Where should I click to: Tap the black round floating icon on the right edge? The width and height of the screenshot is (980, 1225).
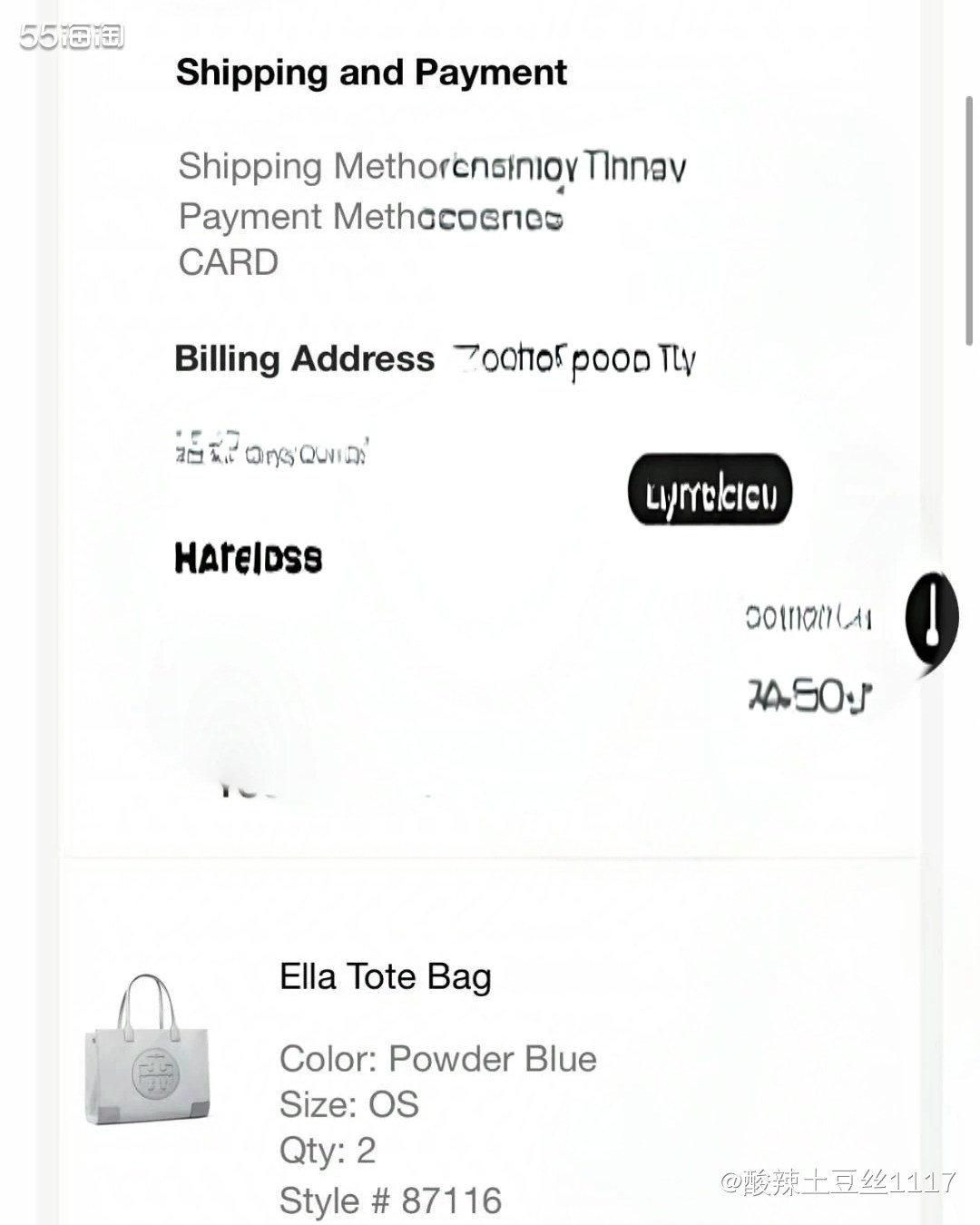[932, 620]
